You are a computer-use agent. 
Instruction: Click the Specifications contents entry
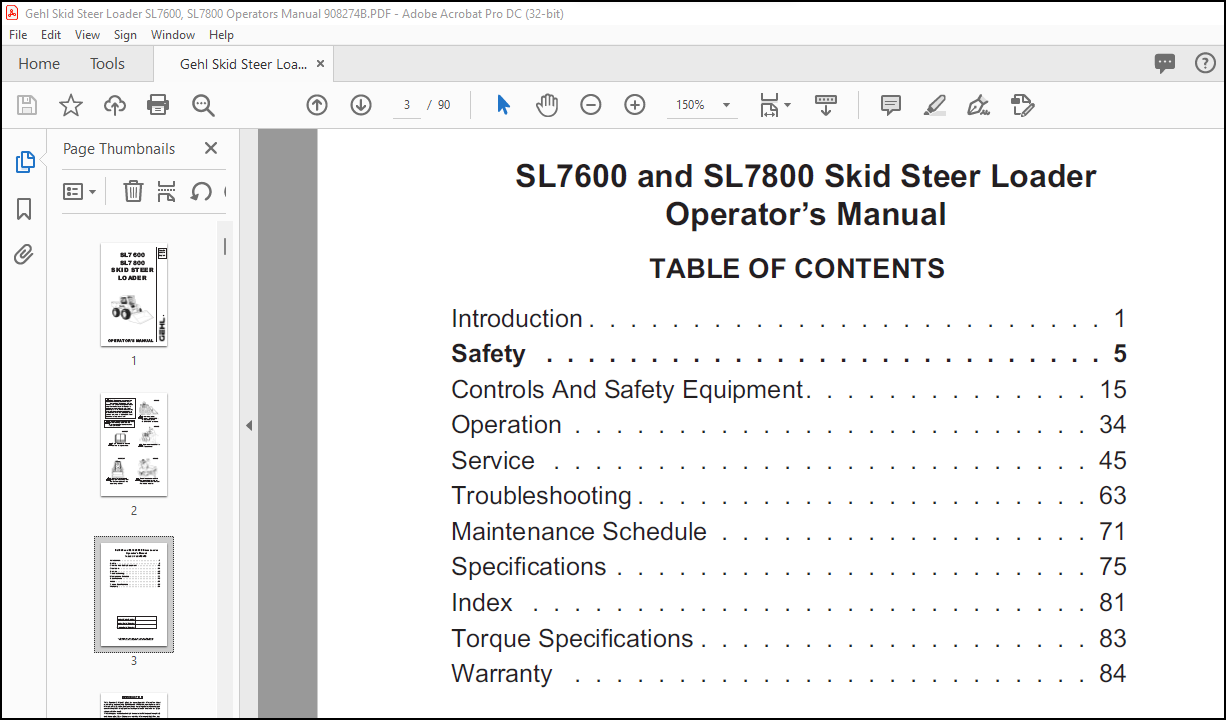point(788,567)
